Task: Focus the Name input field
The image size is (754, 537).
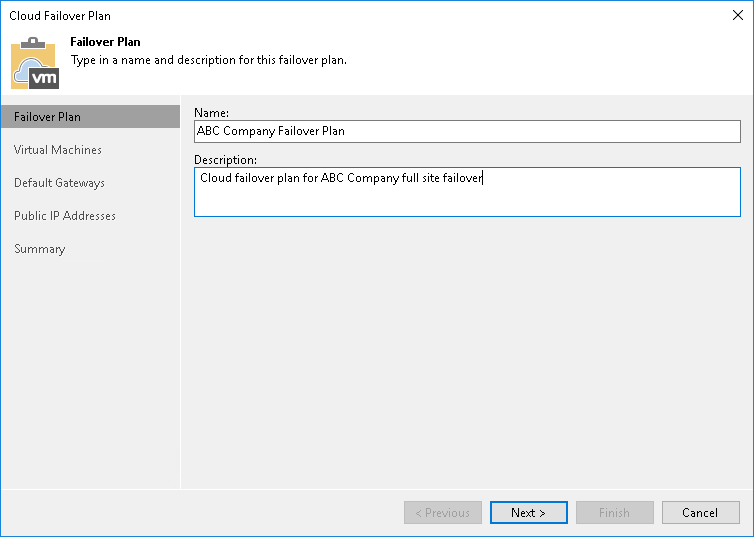Action: pyautogui.click(x=467, y=131)
